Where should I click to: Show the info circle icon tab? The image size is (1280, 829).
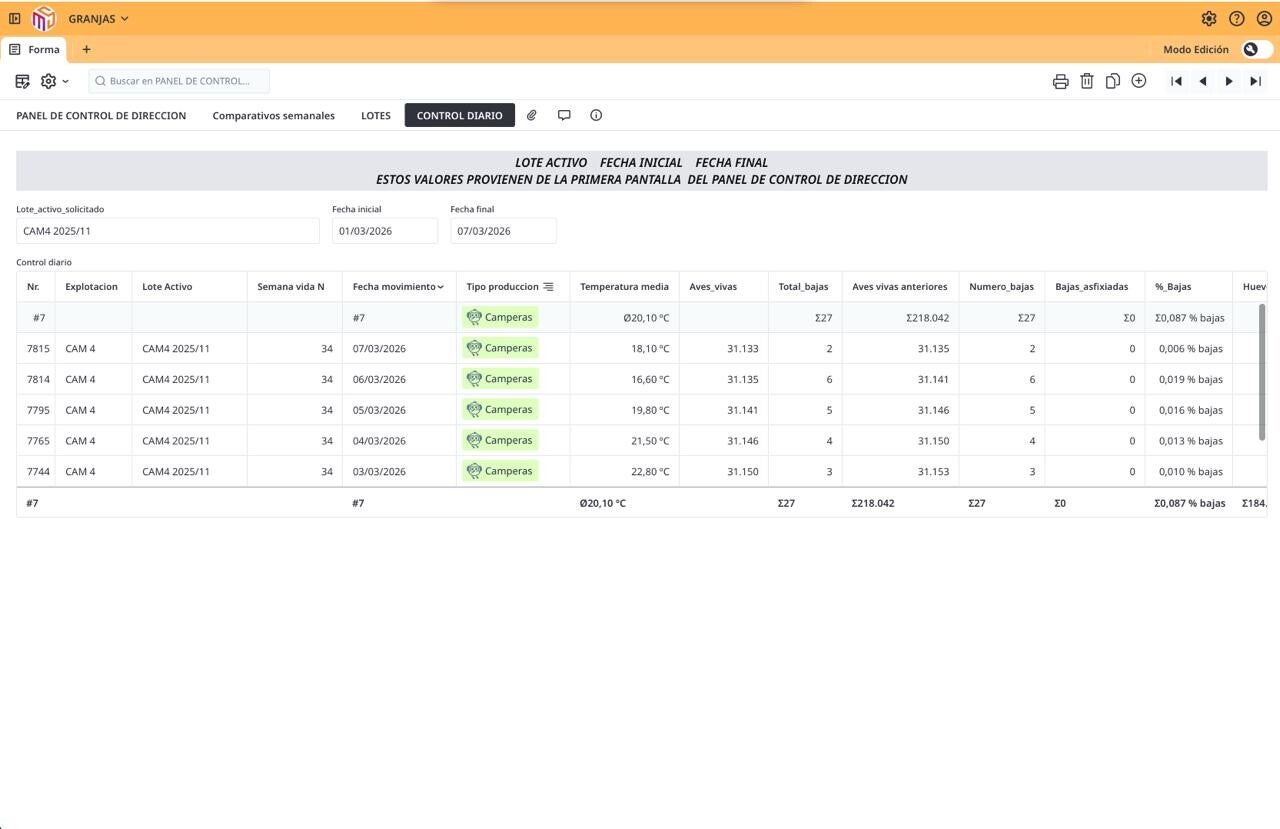pyautogui.click(x=596, y=115)
